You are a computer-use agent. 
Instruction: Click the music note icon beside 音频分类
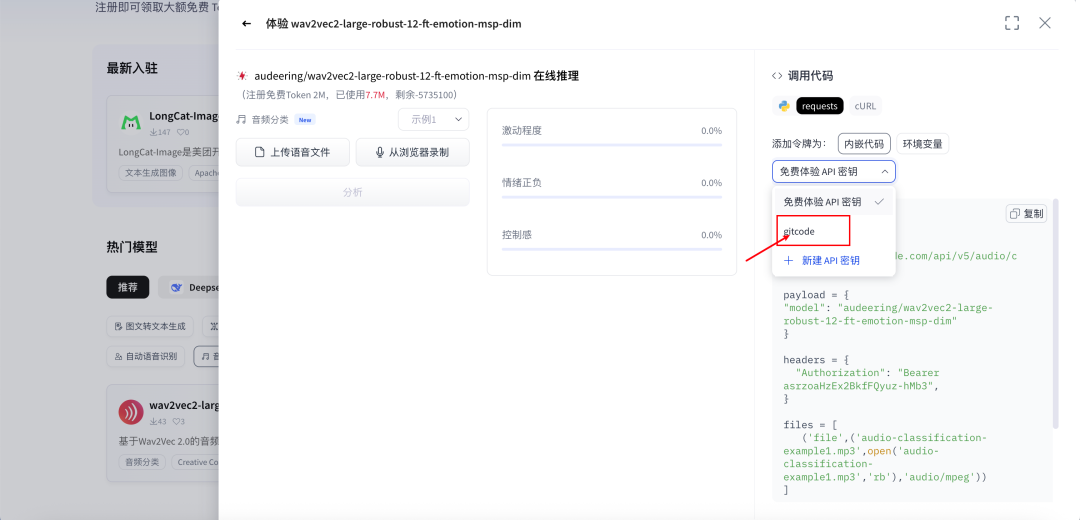click(241, 119)
